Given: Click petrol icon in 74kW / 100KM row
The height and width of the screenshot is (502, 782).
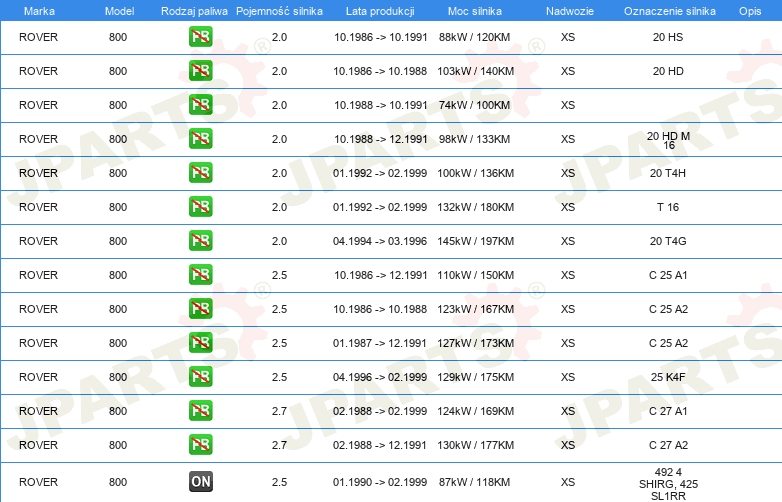Looking at the screenshot, I should pyautogui.click(x=200, y=105).
